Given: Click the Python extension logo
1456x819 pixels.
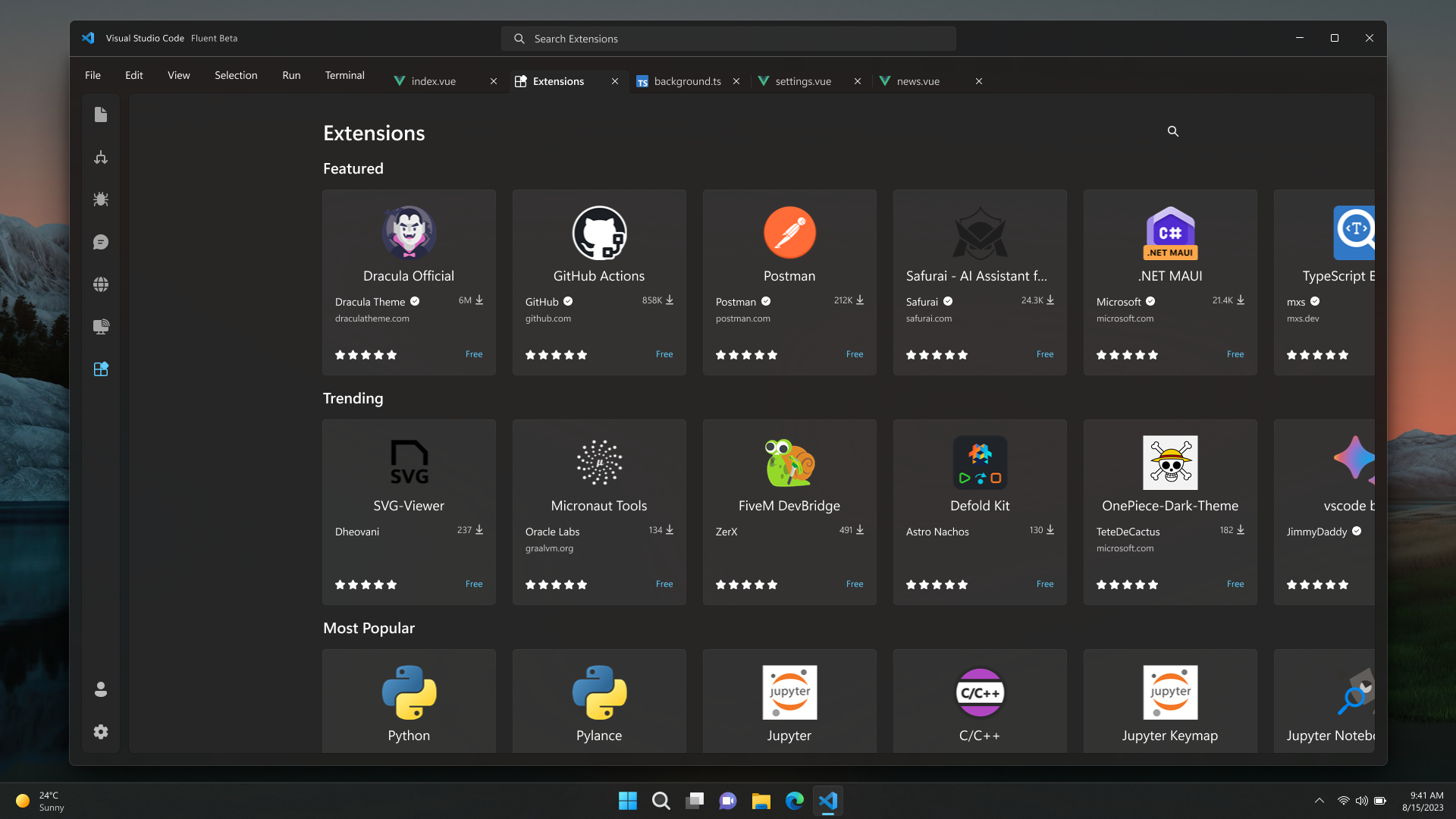Looking at the screenshot, I should pos(409,692).
